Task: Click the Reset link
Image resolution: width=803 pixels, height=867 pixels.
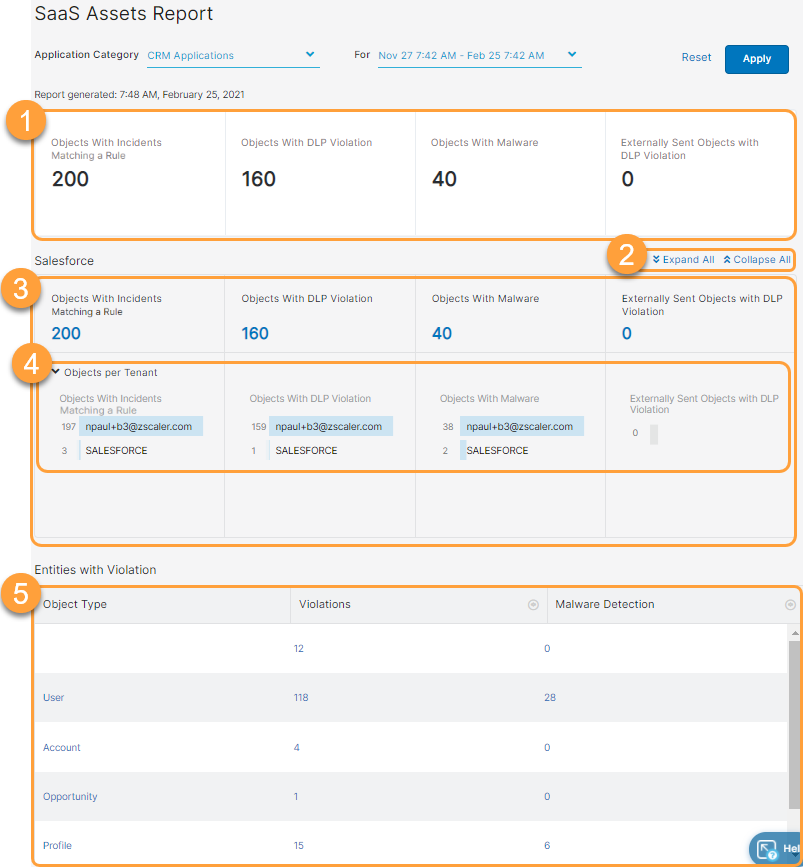Action: (696, 57)
